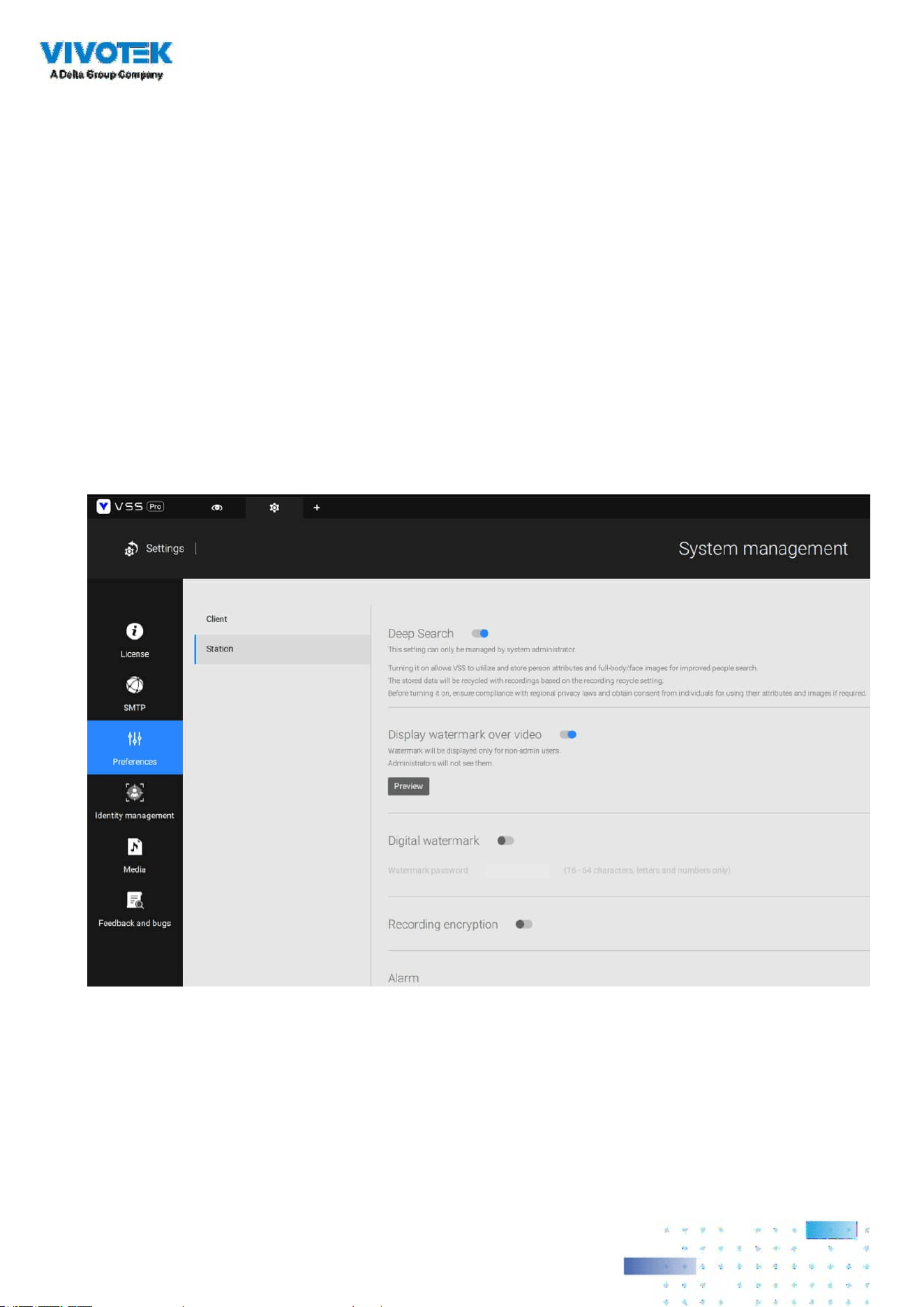924x1307 pixels.
Task: Open Feedback and bugs icon
Action: [x=135, y=900]
